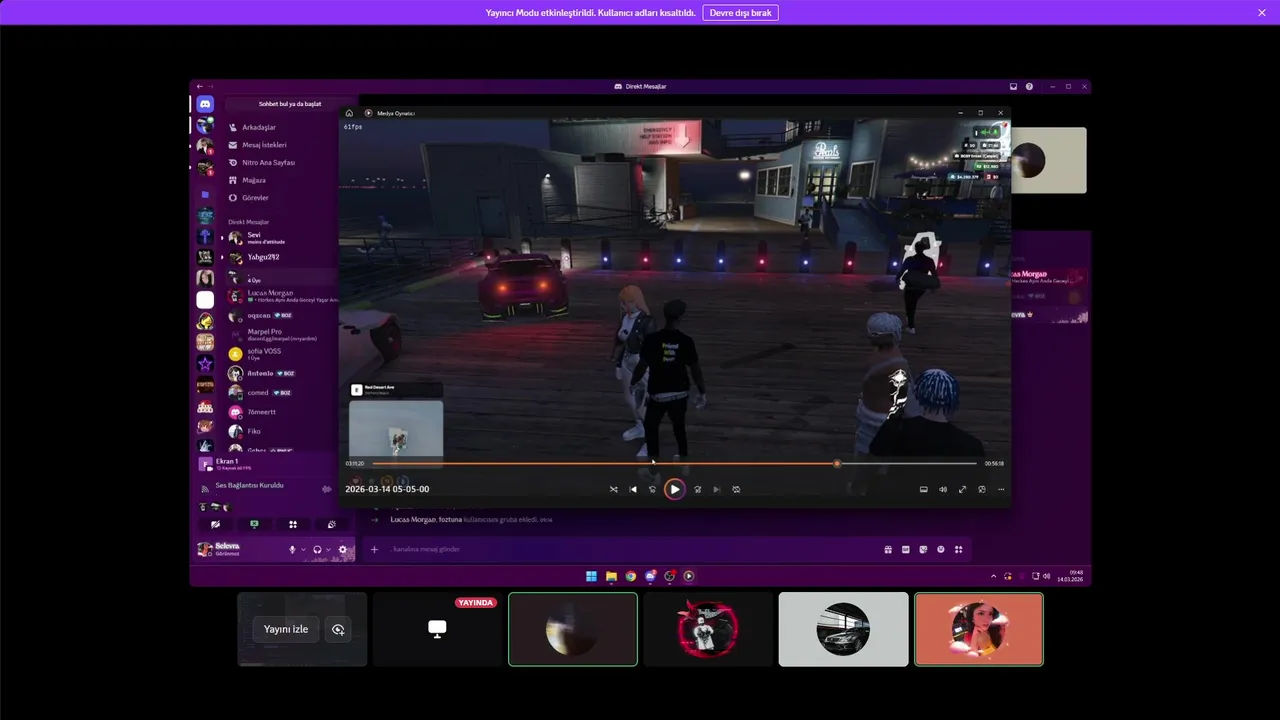Open the sofia VOSS group chat
The height and width of the screenshot is (720, 1280).
tap(283, 354)
